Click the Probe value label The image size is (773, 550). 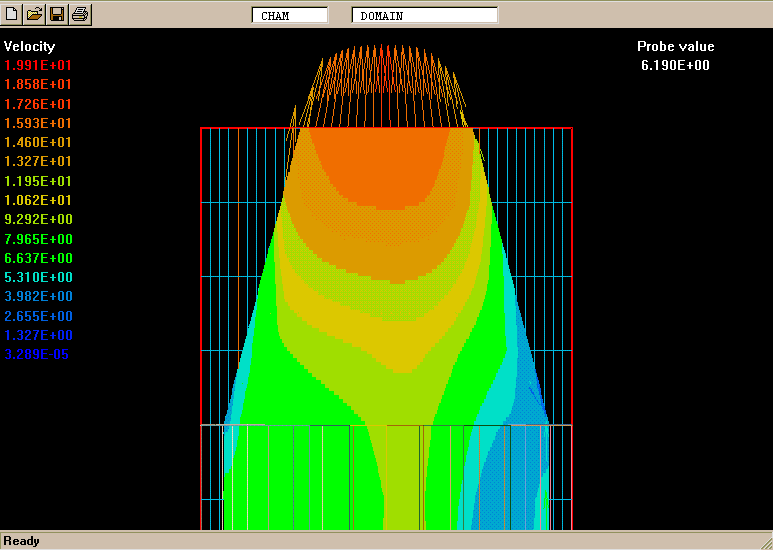(x=676, y=46)
